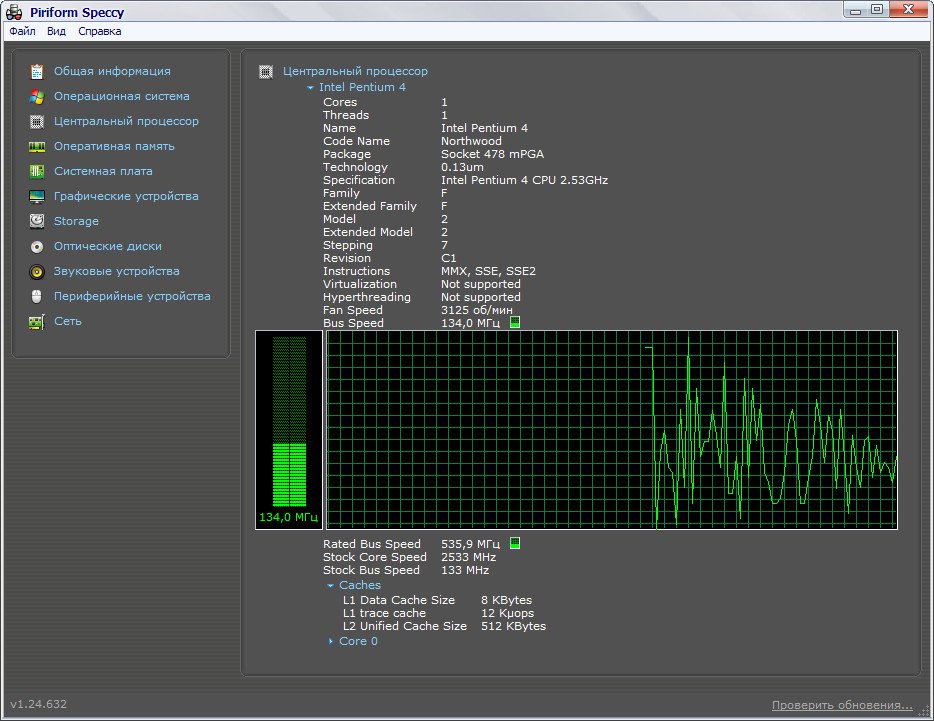
Task: Open the Оптические диски section
Action: click(108, 246)
